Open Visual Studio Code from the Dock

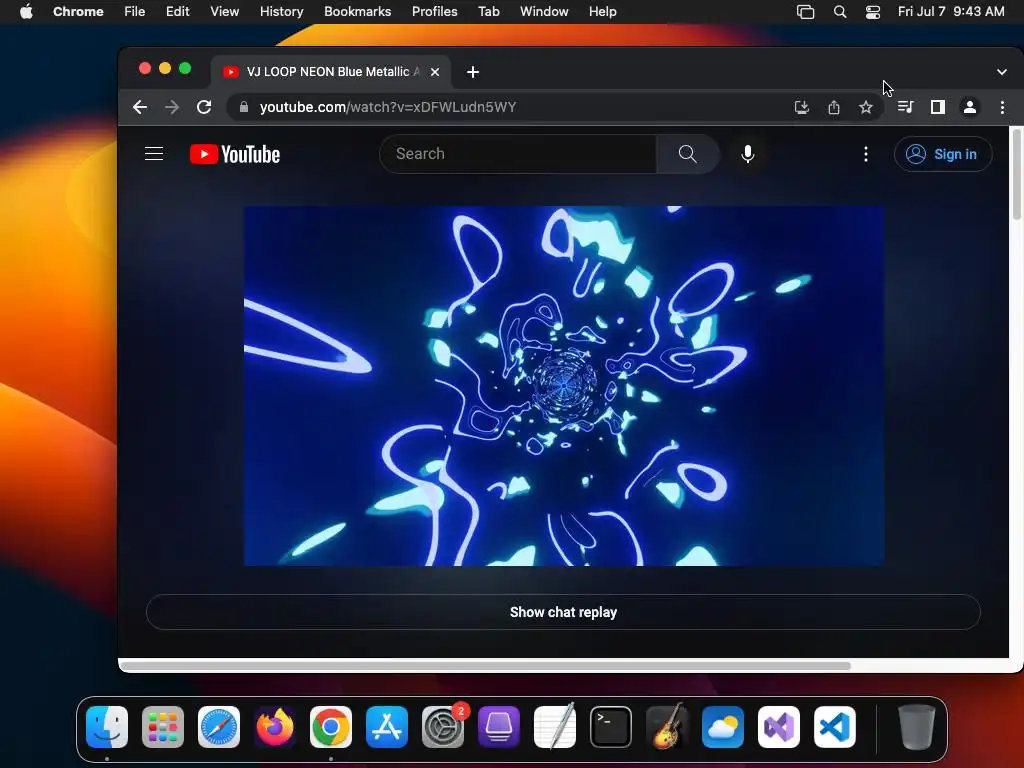[835, 727]
